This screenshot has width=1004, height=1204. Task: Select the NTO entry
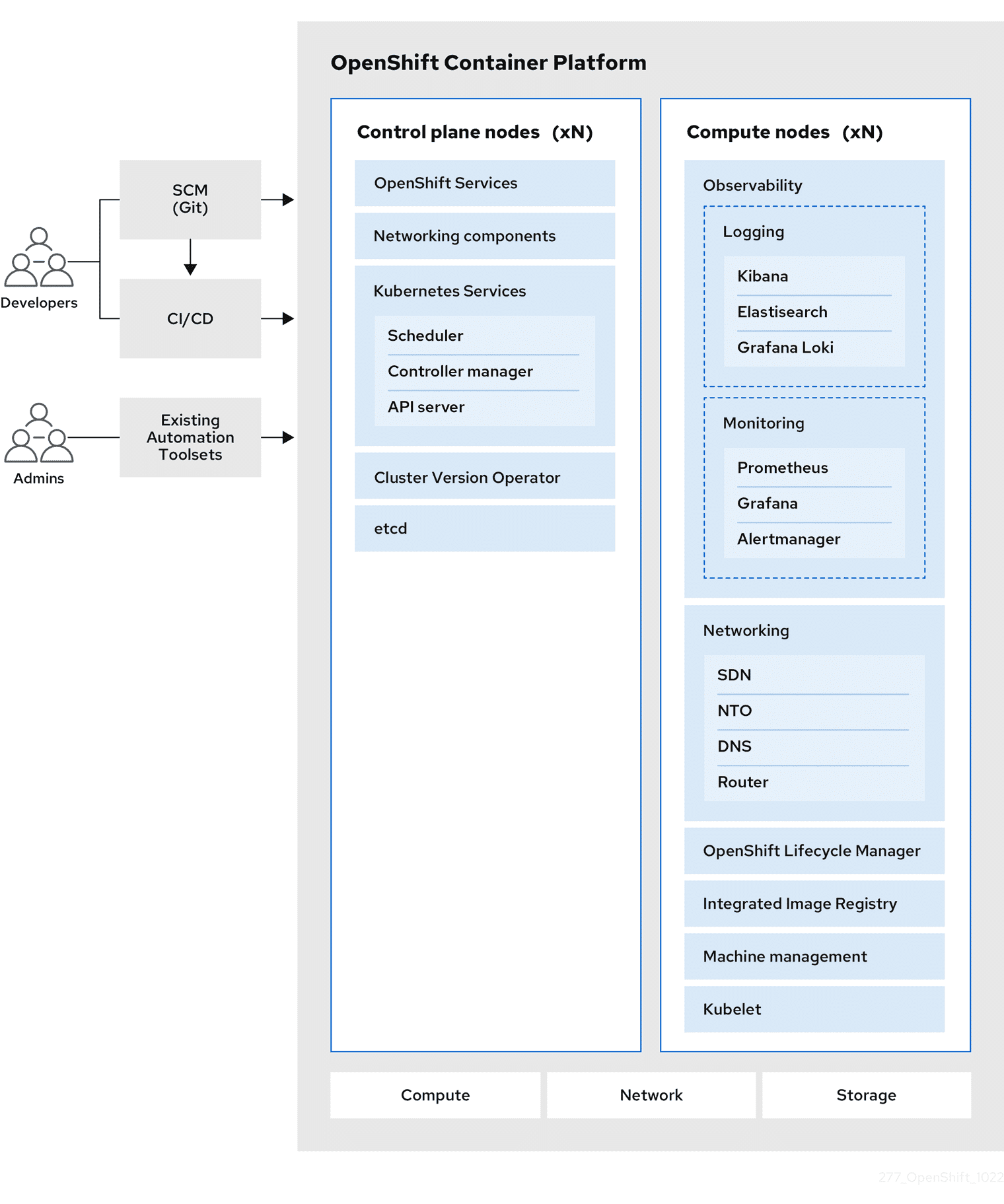click(814, 711)
